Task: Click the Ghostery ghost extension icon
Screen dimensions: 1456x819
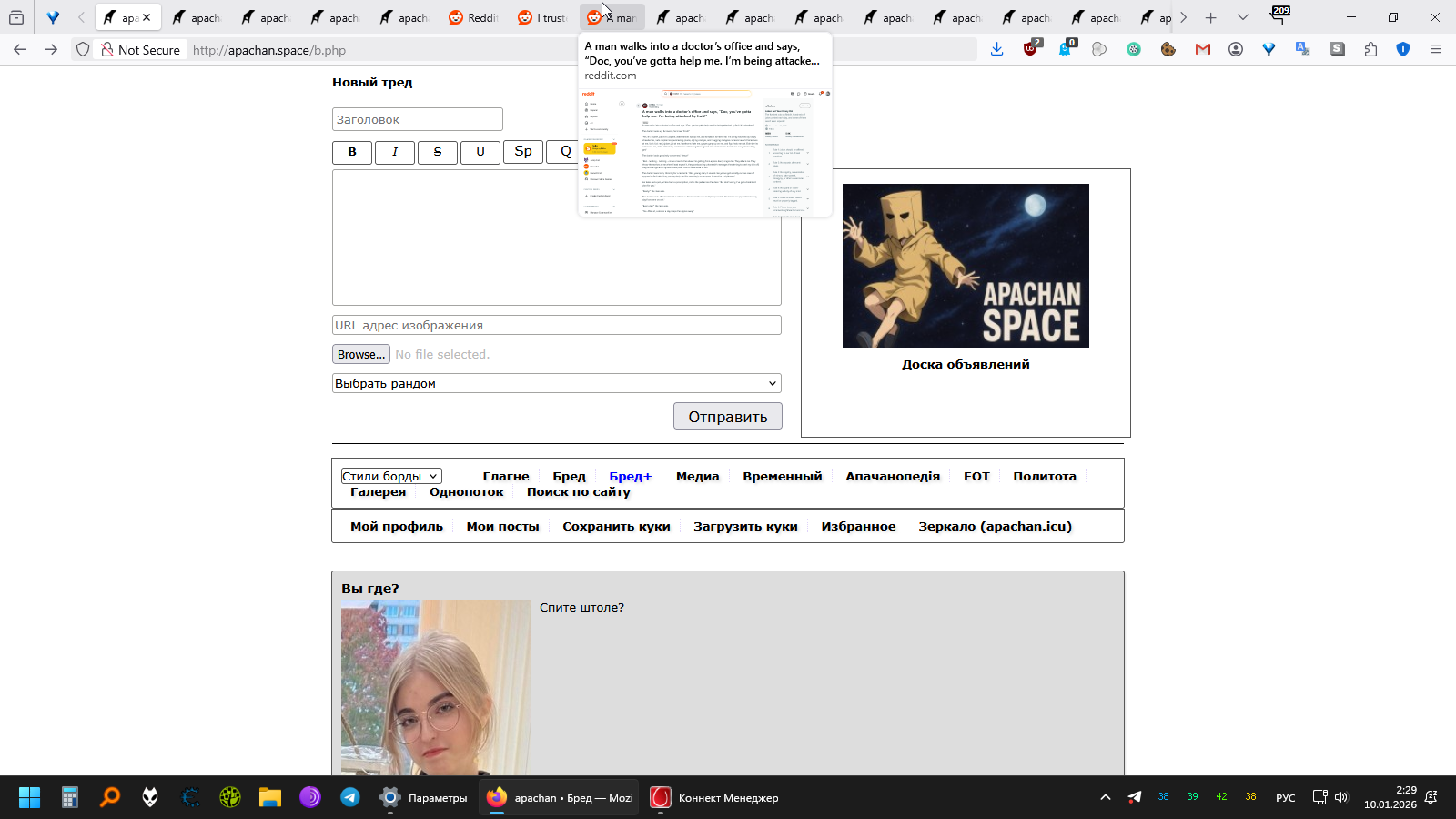Action: click(x=1065, y=49)
